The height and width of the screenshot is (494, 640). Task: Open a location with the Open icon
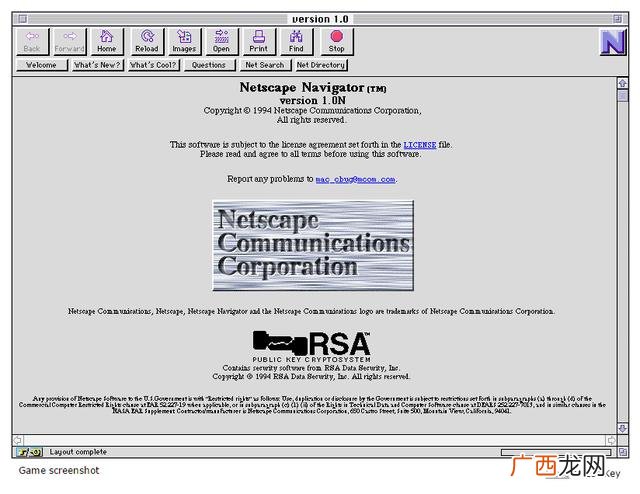click(x=222, y=41)
